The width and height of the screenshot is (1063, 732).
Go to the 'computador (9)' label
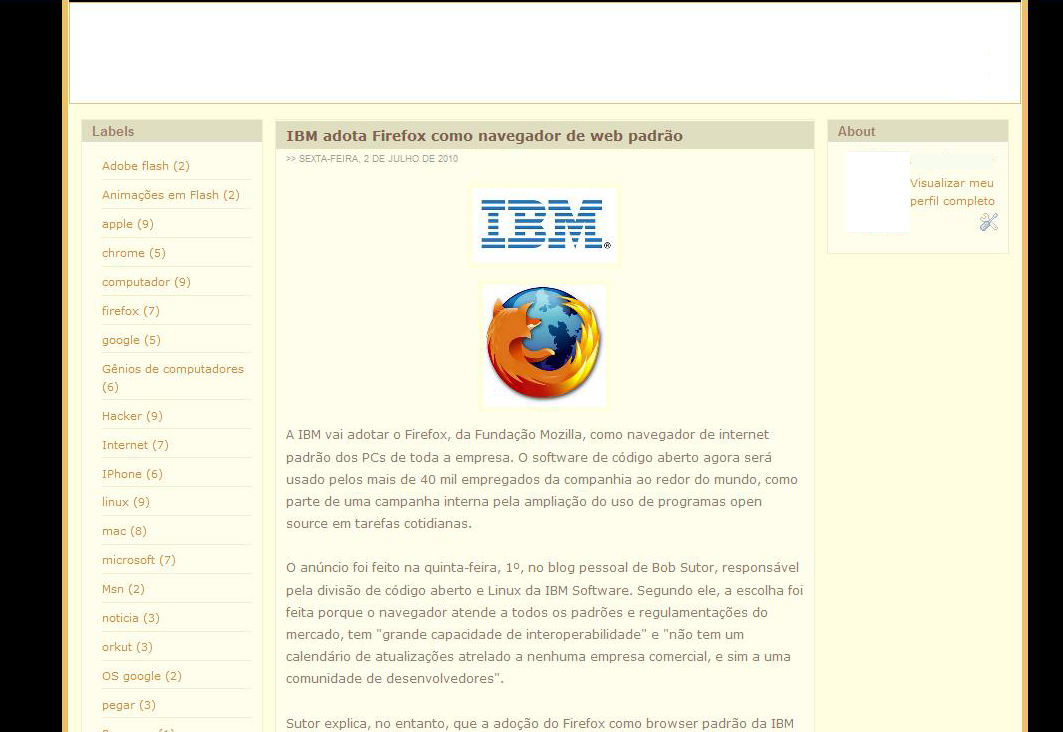[146, 282]
